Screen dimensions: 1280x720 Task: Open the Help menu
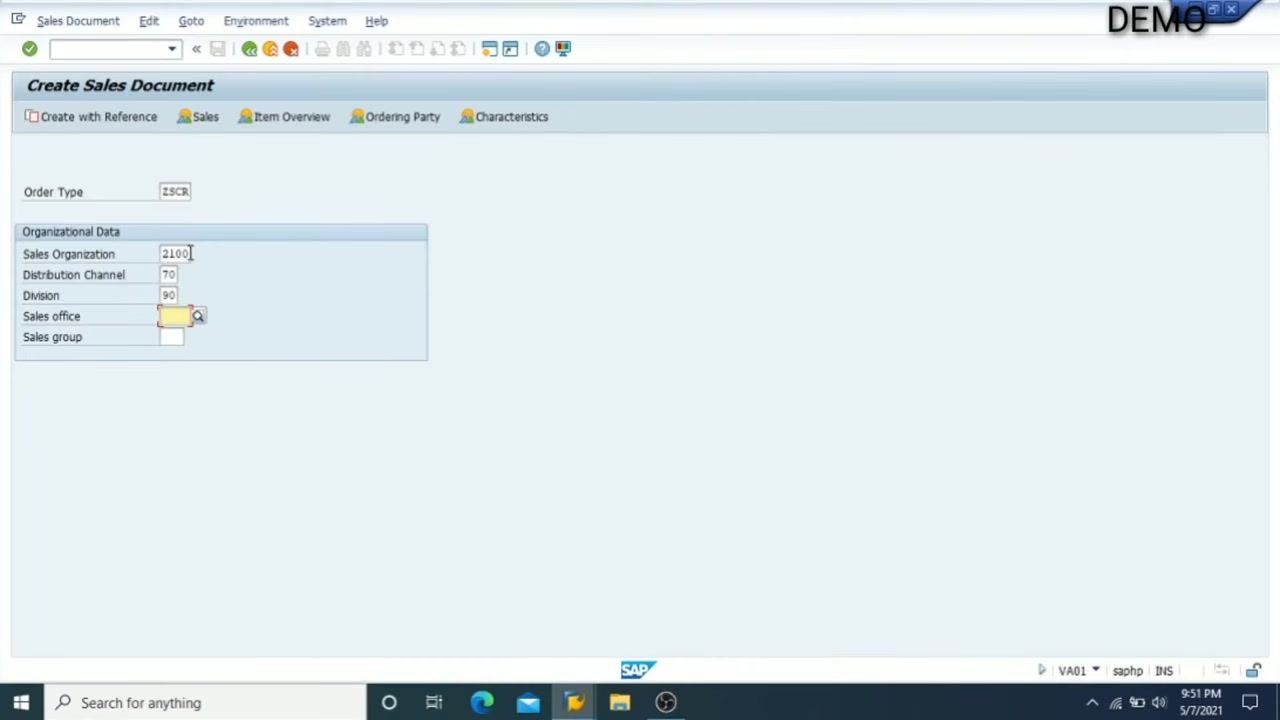coord(377,21)
